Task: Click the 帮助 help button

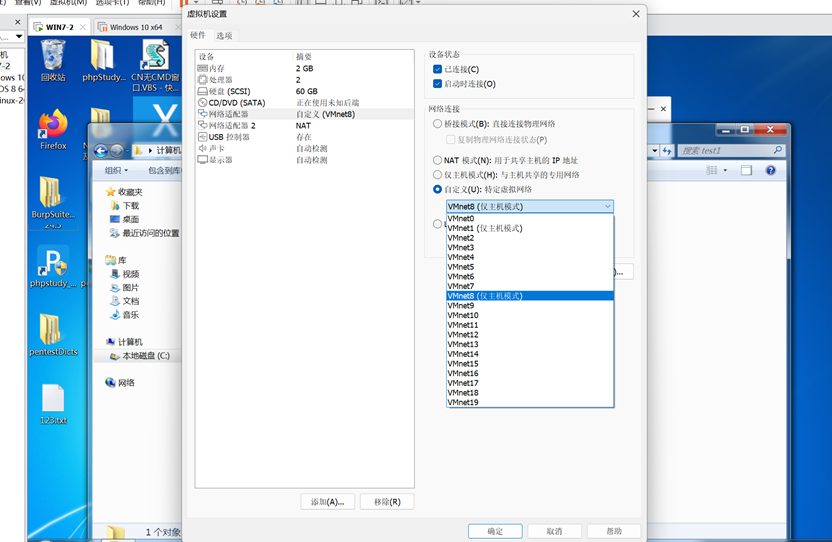Action: (614, 531)
